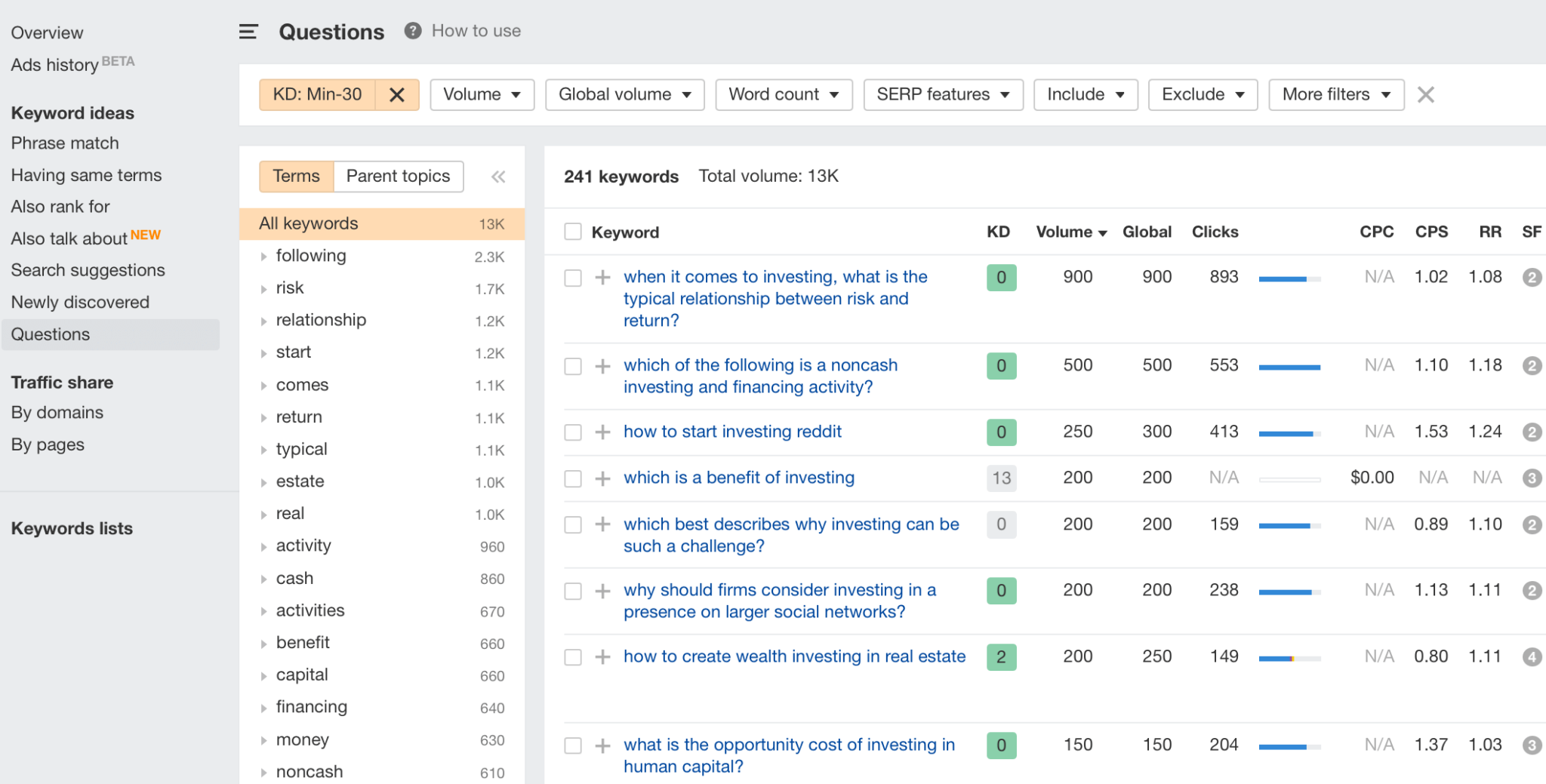
Task: Open SERP features badge 2 for 'when it comes to investing'
Action: click(x=1532, y=278)
